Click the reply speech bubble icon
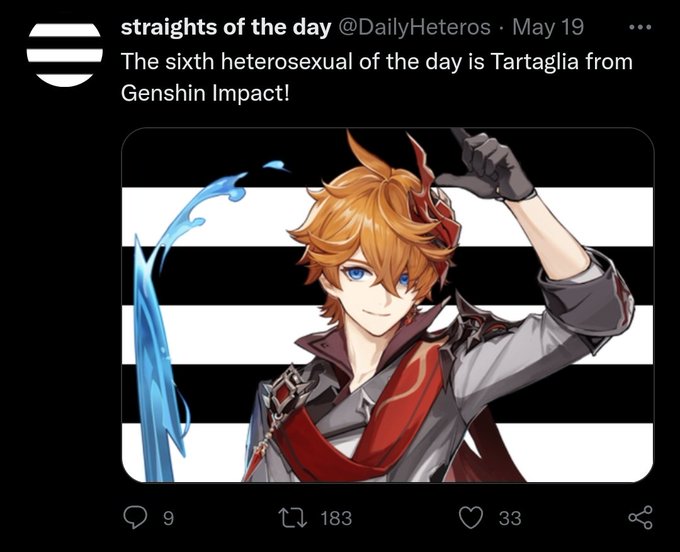 pyautogui.click(x=135, y=518)
